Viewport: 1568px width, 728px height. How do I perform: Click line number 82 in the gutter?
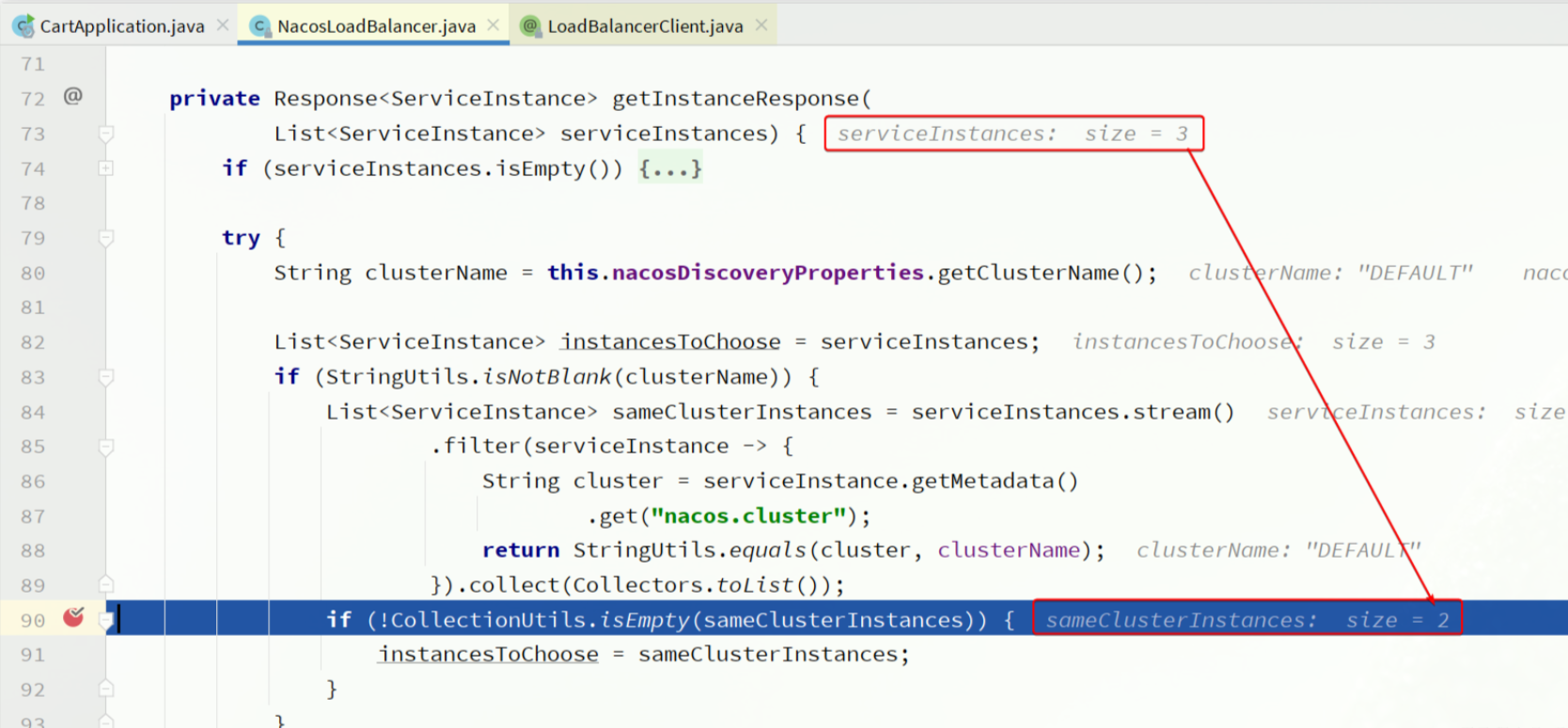(33, 342)
